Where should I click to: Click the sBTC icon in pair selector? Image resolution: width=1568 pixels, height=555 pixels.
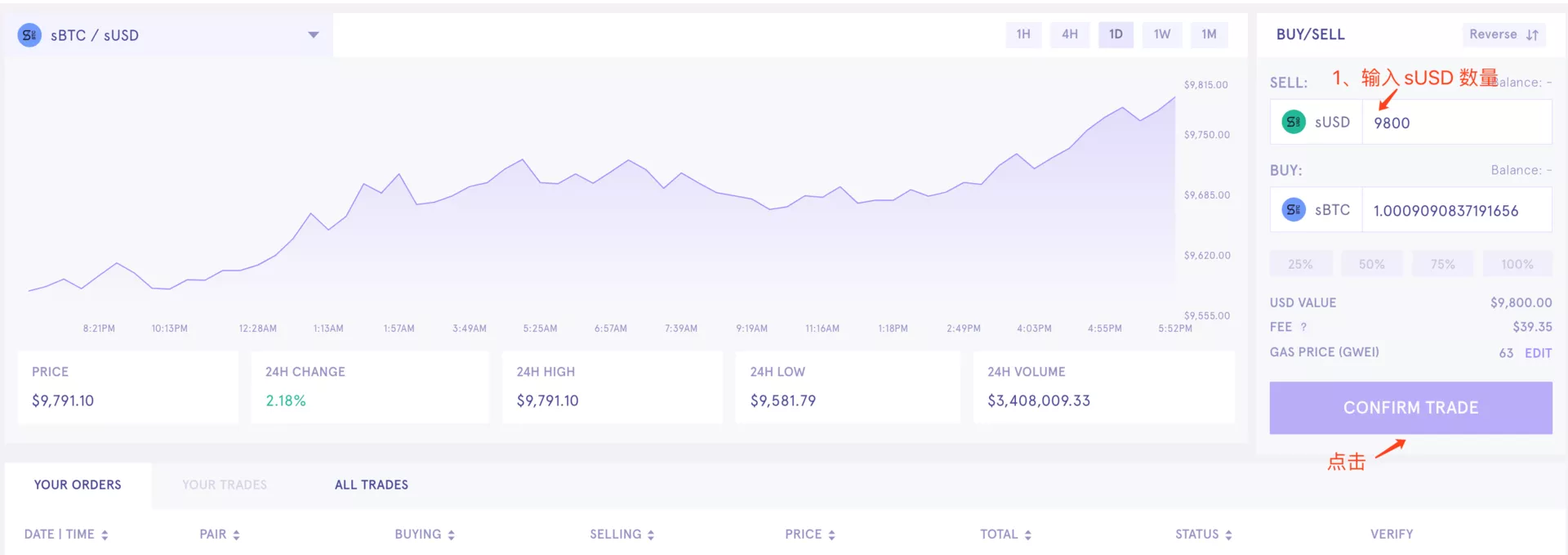29,35
